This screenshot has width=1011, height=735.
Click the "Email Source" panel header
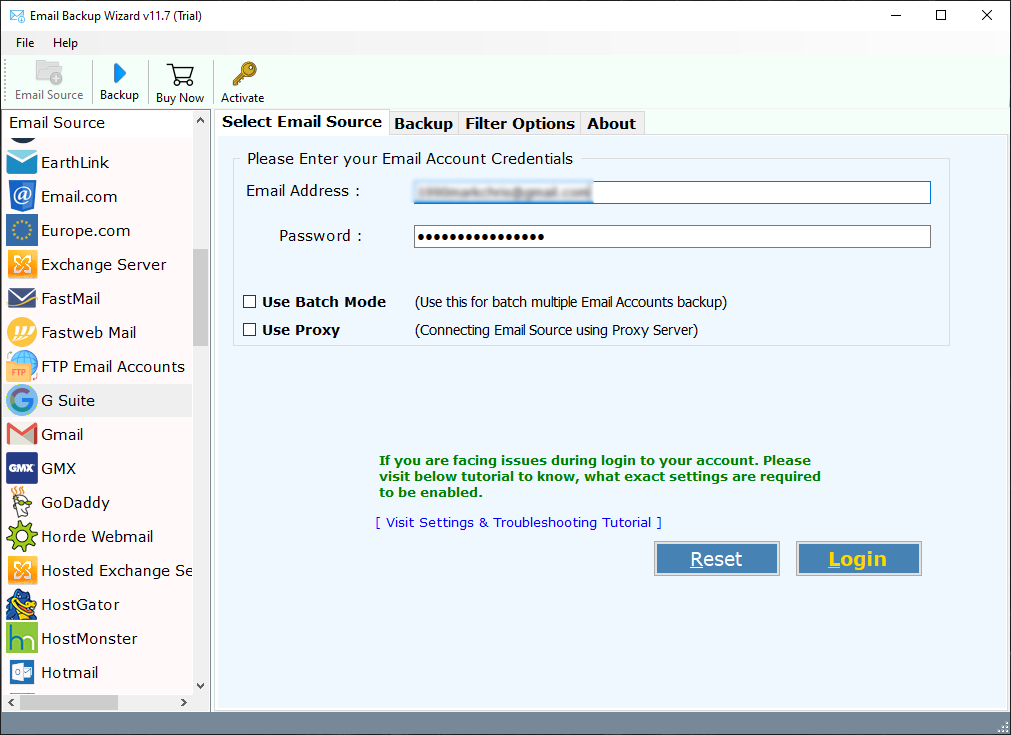point(57,122)
